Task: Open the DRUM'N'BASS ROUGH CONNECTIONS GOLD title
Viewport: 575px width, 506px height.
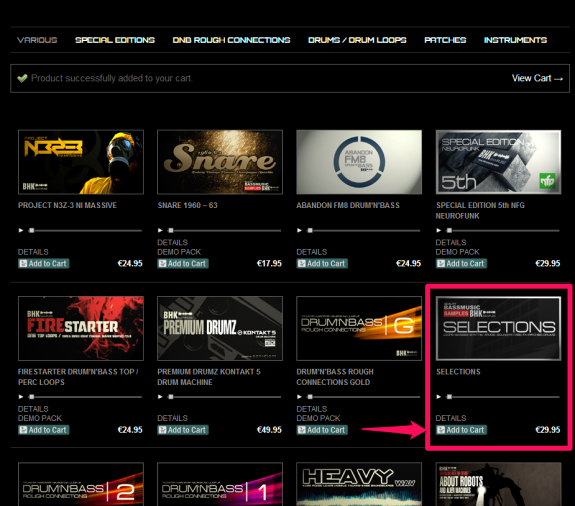Action: 335,377
